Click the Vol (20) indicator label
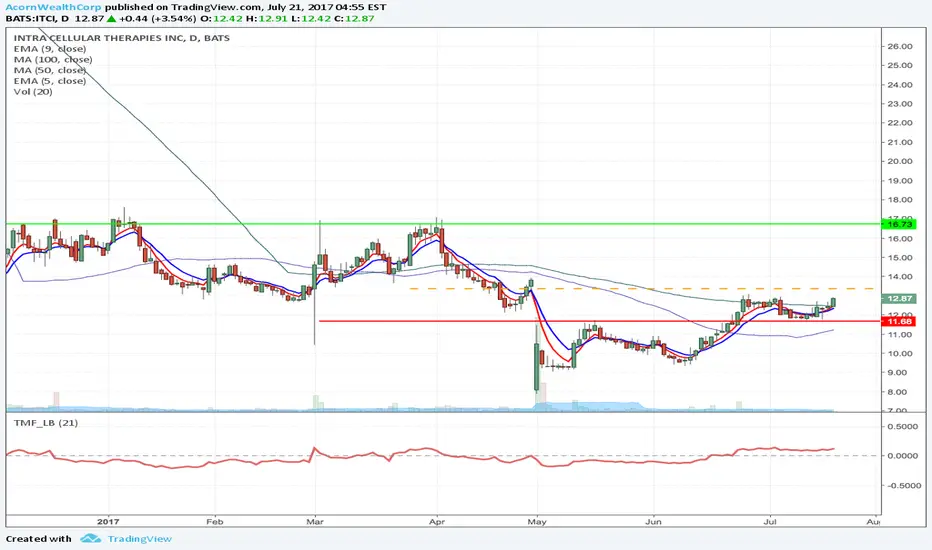Image resolution: width=932 pixels, height=550 pixels. (x=33, y=92)
